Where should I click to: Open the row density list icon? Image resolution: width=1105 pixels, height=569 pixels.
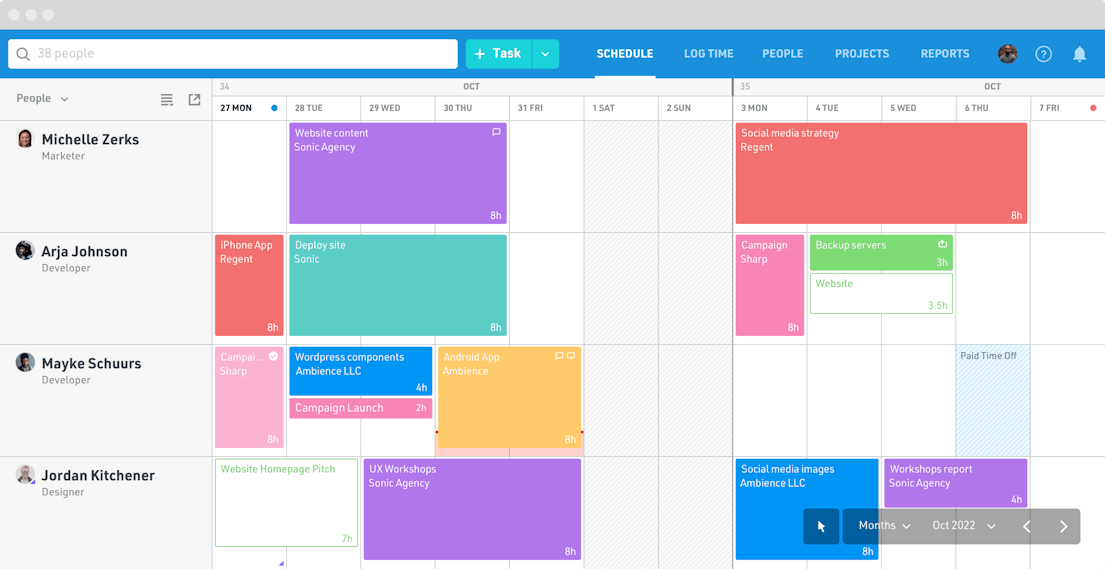click(167, 99)
